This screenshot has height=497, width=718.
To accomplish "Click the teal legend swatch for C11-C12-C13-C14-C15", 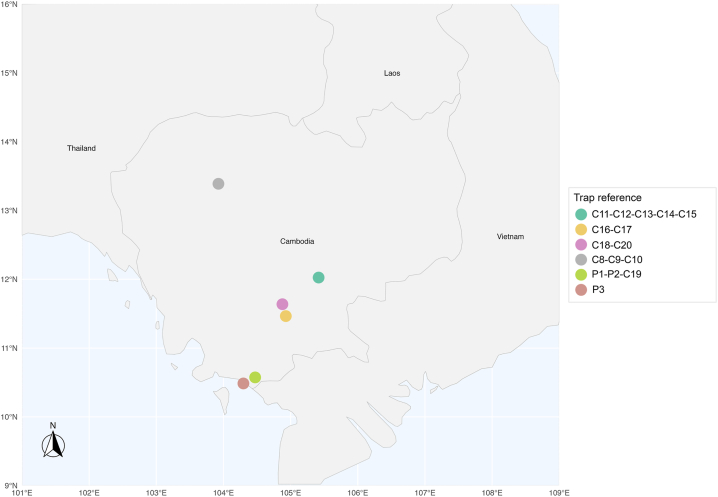I will pyautogui.click(x=581, y=214).
